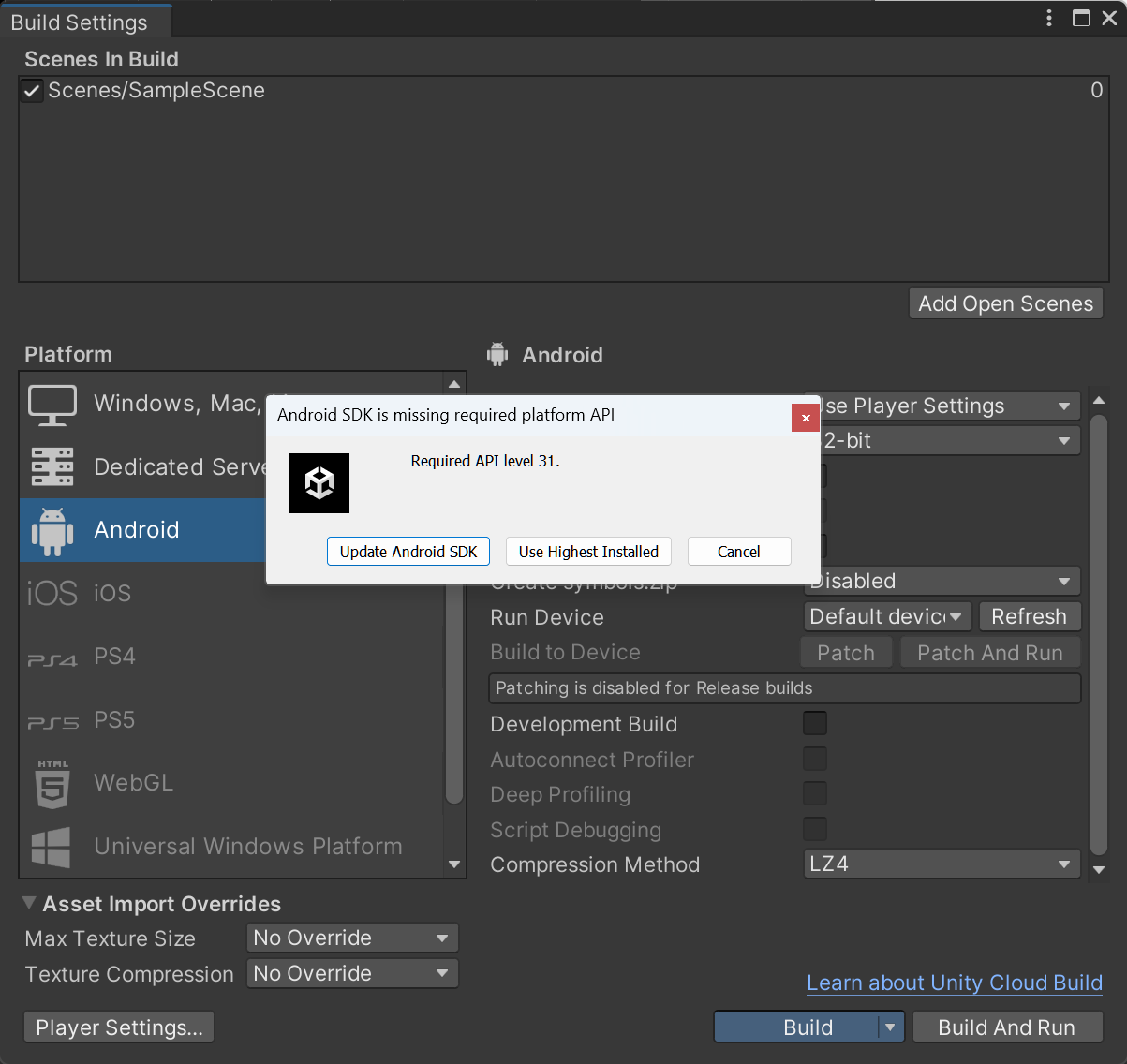The height and width of the screenshot is (1064, 1127).
Task: Click Use Highest Installed button
Action: coord(588,552)
